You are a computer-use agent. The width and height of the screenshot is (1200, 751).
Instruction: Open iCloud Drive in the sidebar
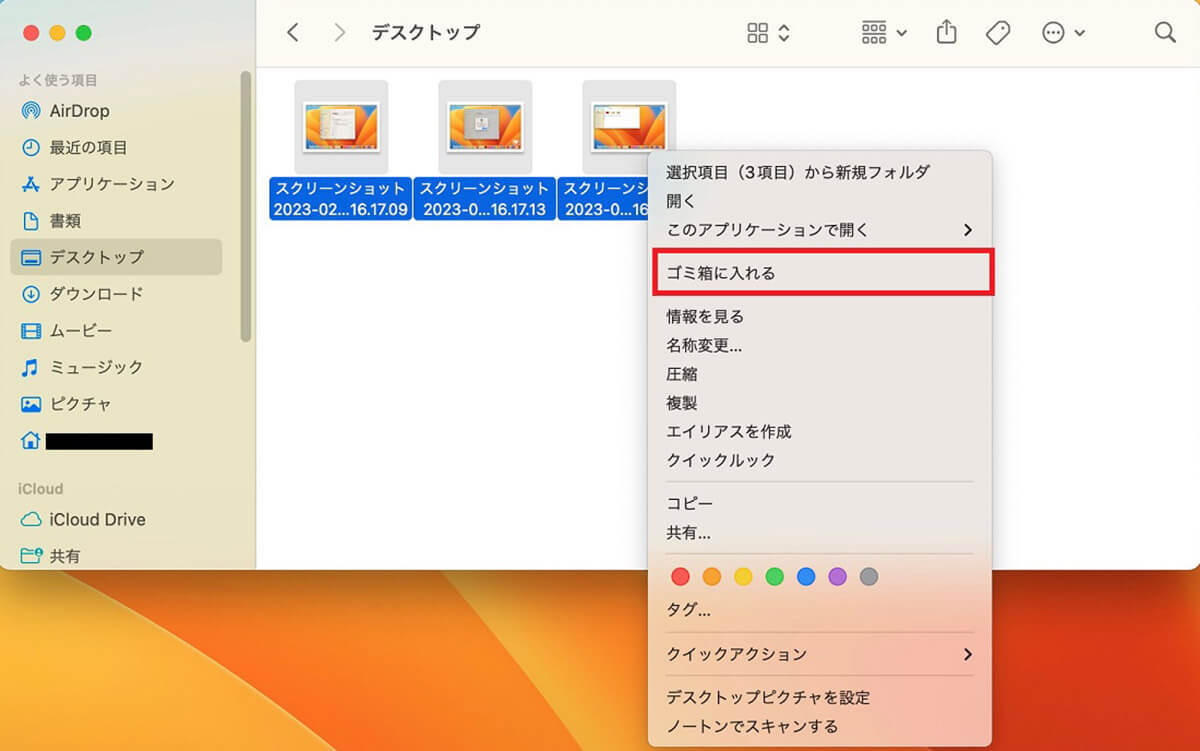(x=116, y=520)
